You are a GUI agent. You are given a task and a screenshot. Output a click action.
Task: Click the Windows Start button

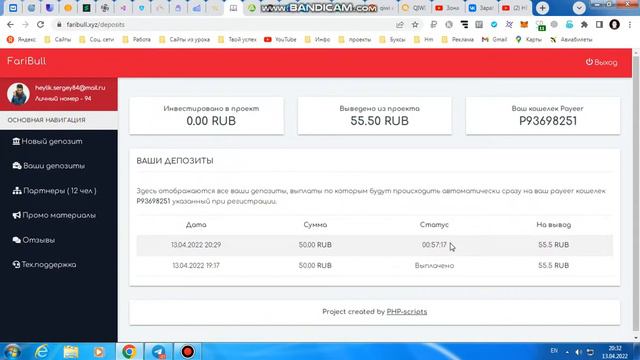(x=12, y=351)
